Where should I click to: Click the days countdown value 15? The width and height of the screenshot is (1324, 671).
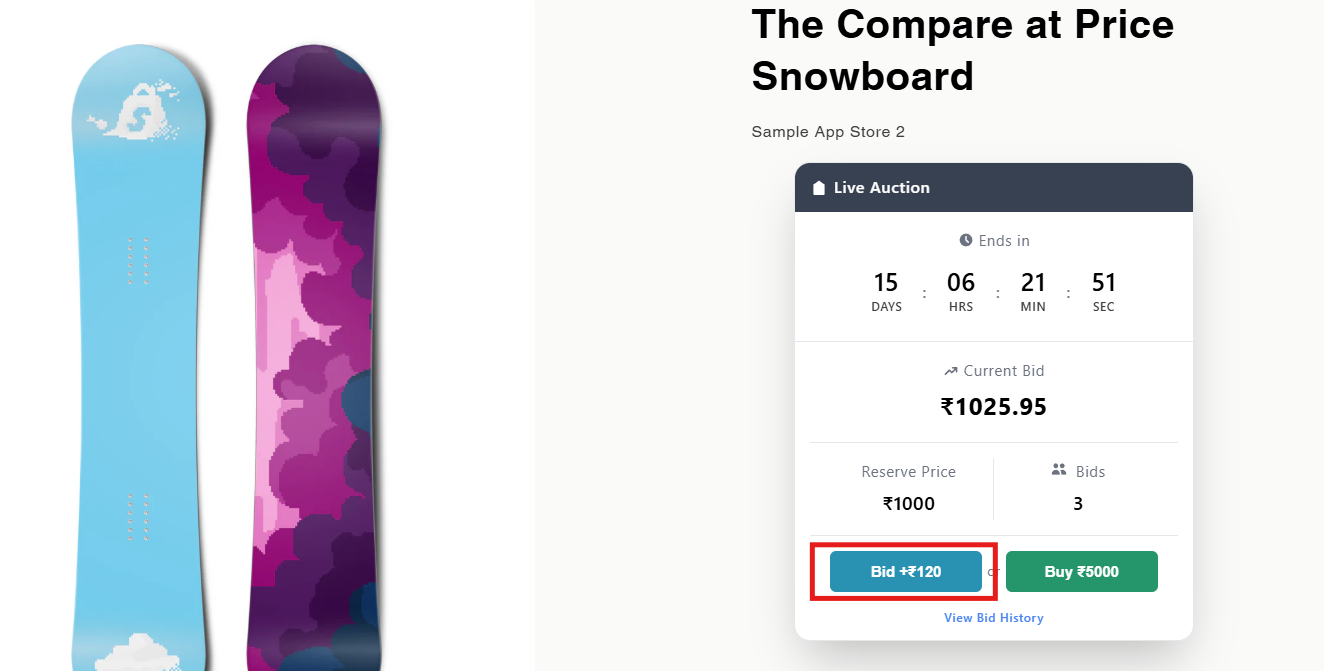[x=886, y=283]
